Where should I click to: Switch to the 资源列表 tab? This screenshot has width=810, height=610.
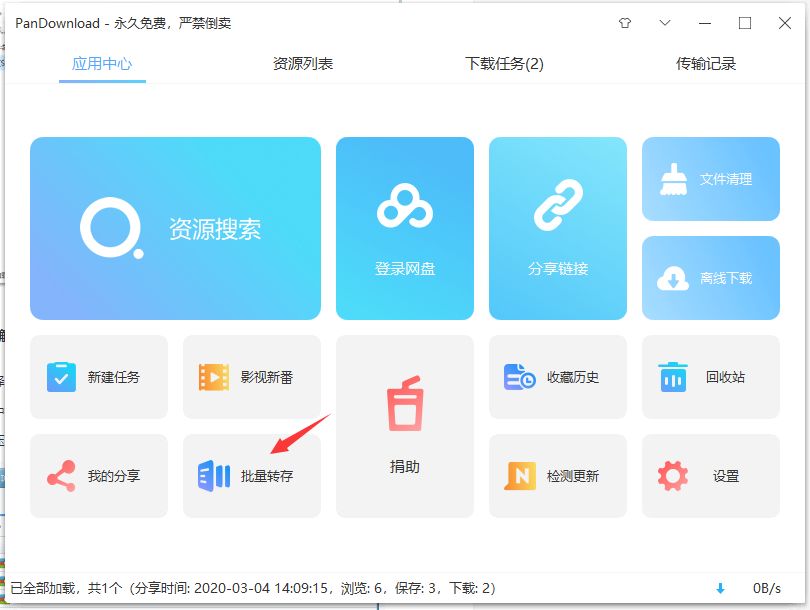(303, 64)
